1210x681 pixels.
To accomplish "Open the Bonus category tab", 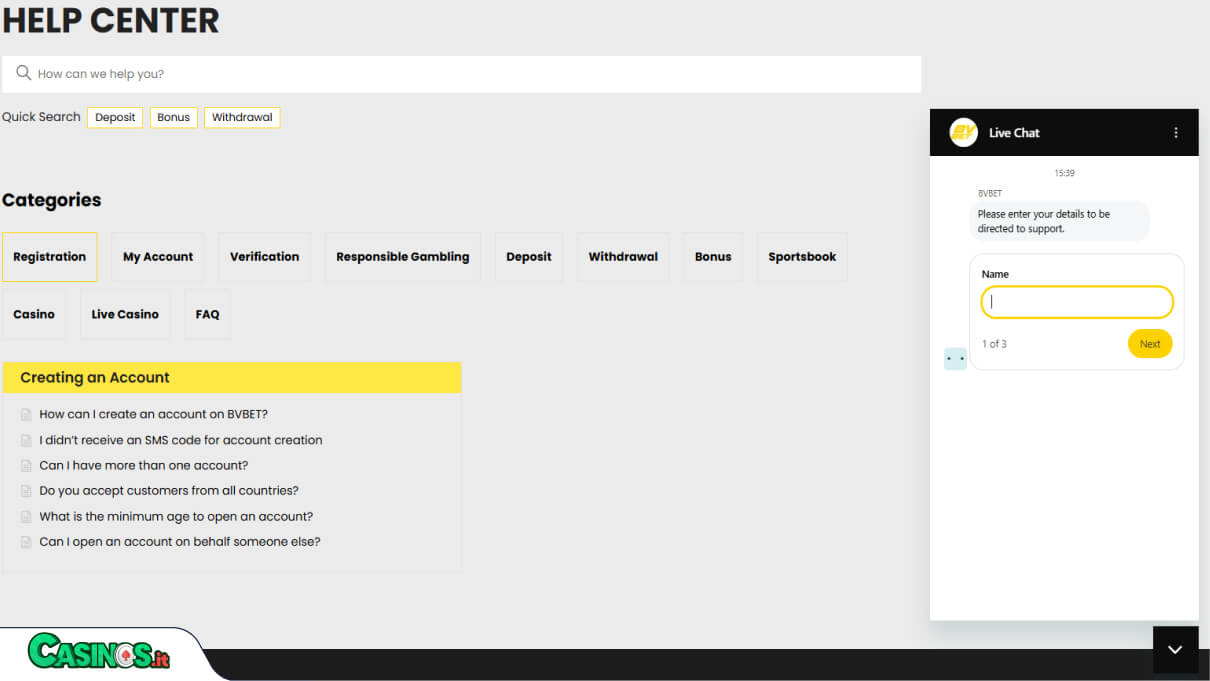I will (x=713, y=257).
